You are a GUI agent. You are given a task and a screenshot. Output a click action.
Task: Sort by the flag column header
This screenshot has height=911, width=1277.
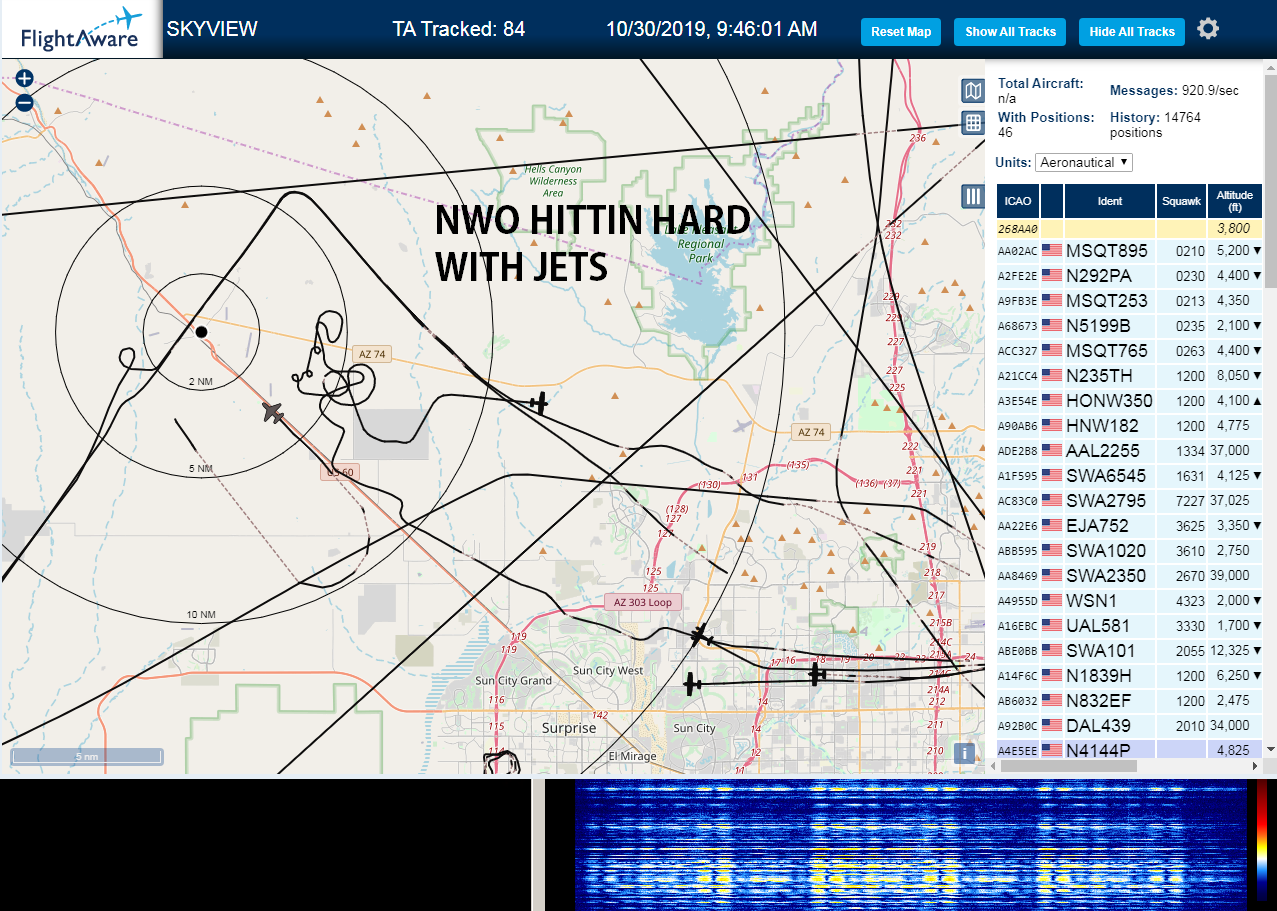[x=1052, y=201]
